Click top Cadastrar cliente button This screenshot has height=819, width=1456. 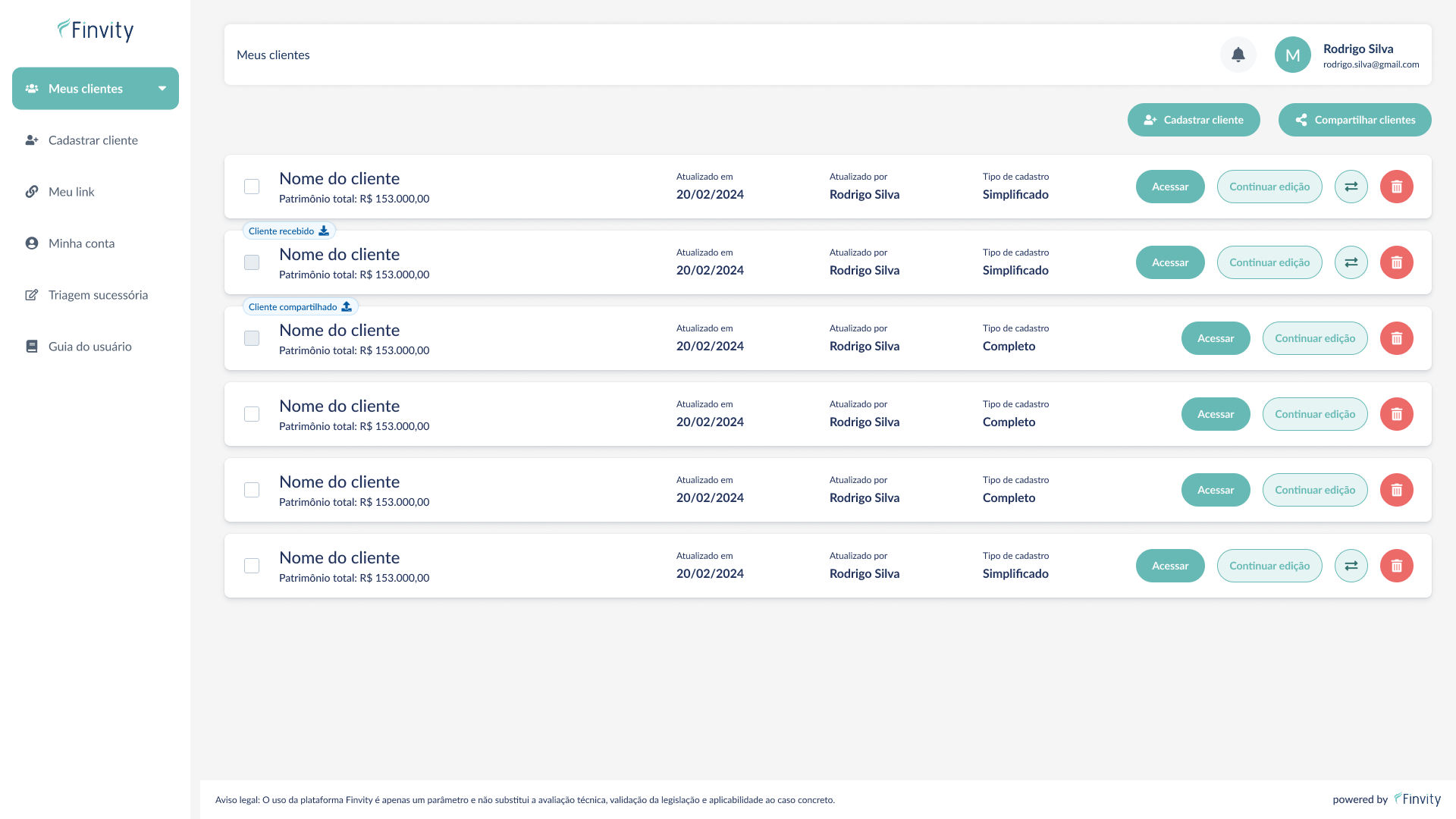click(1193, 120)
